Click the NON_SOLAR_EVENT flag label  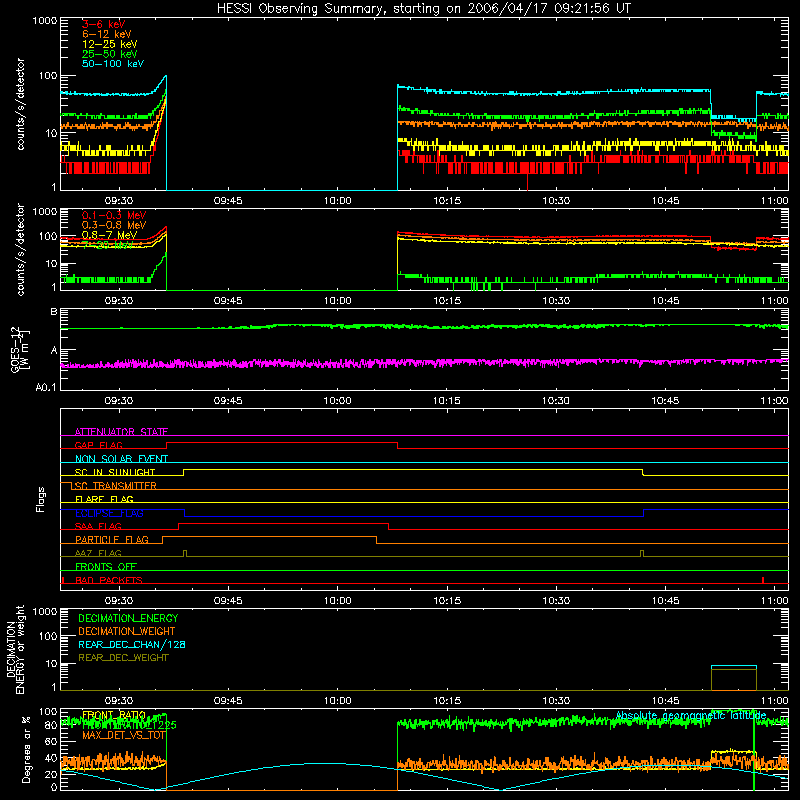(121, 459)
